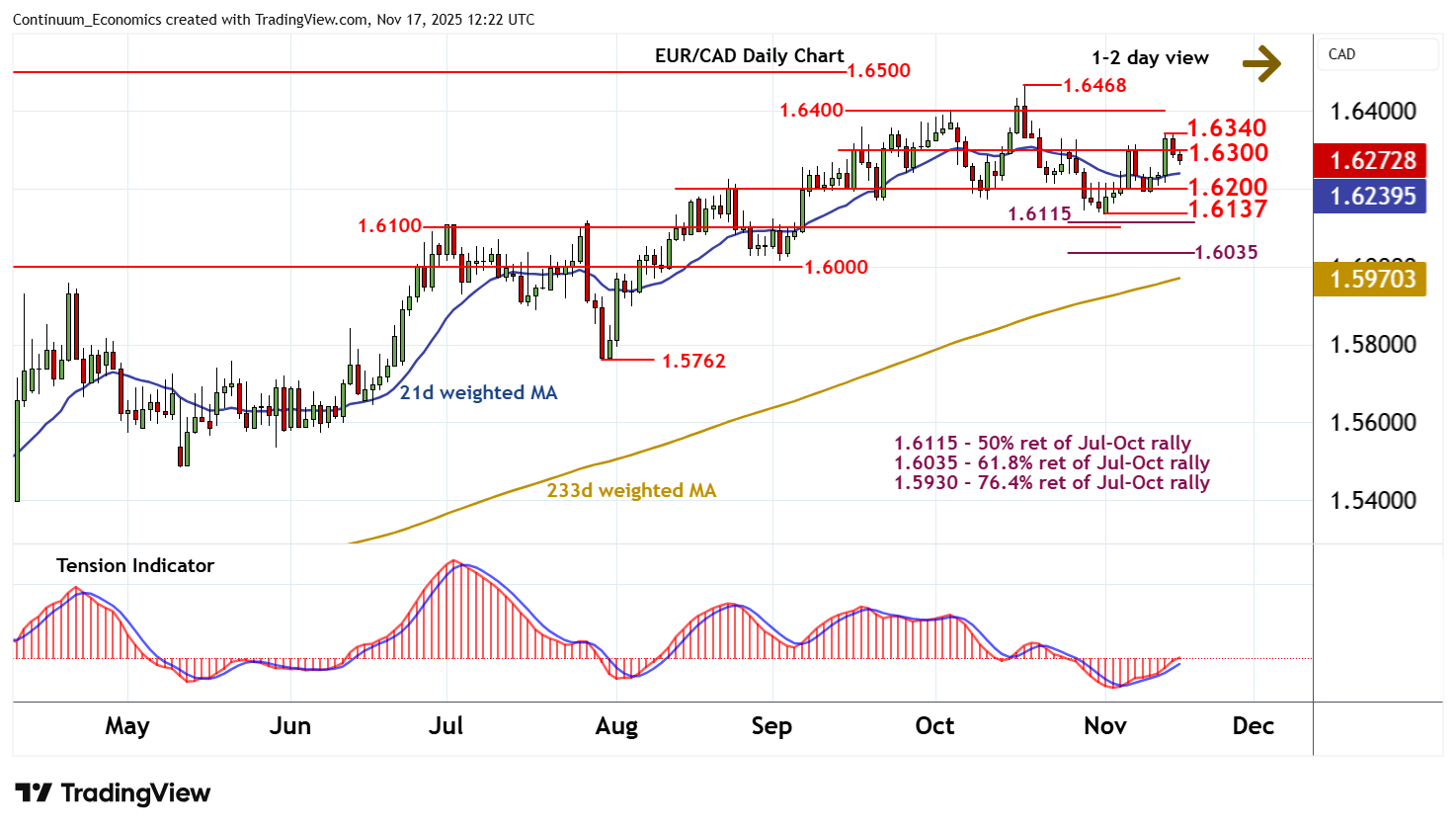
Task: Click the Jul month on time axis
Action: click(x=445, y=726)
